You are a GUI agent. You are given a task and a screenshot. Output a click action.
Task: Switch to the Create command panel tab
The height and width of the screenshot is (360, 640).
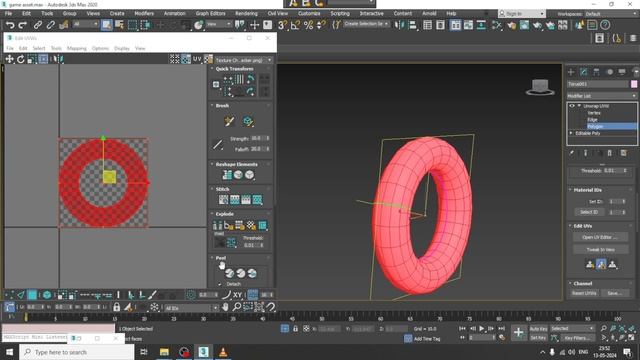pos(571,72)
